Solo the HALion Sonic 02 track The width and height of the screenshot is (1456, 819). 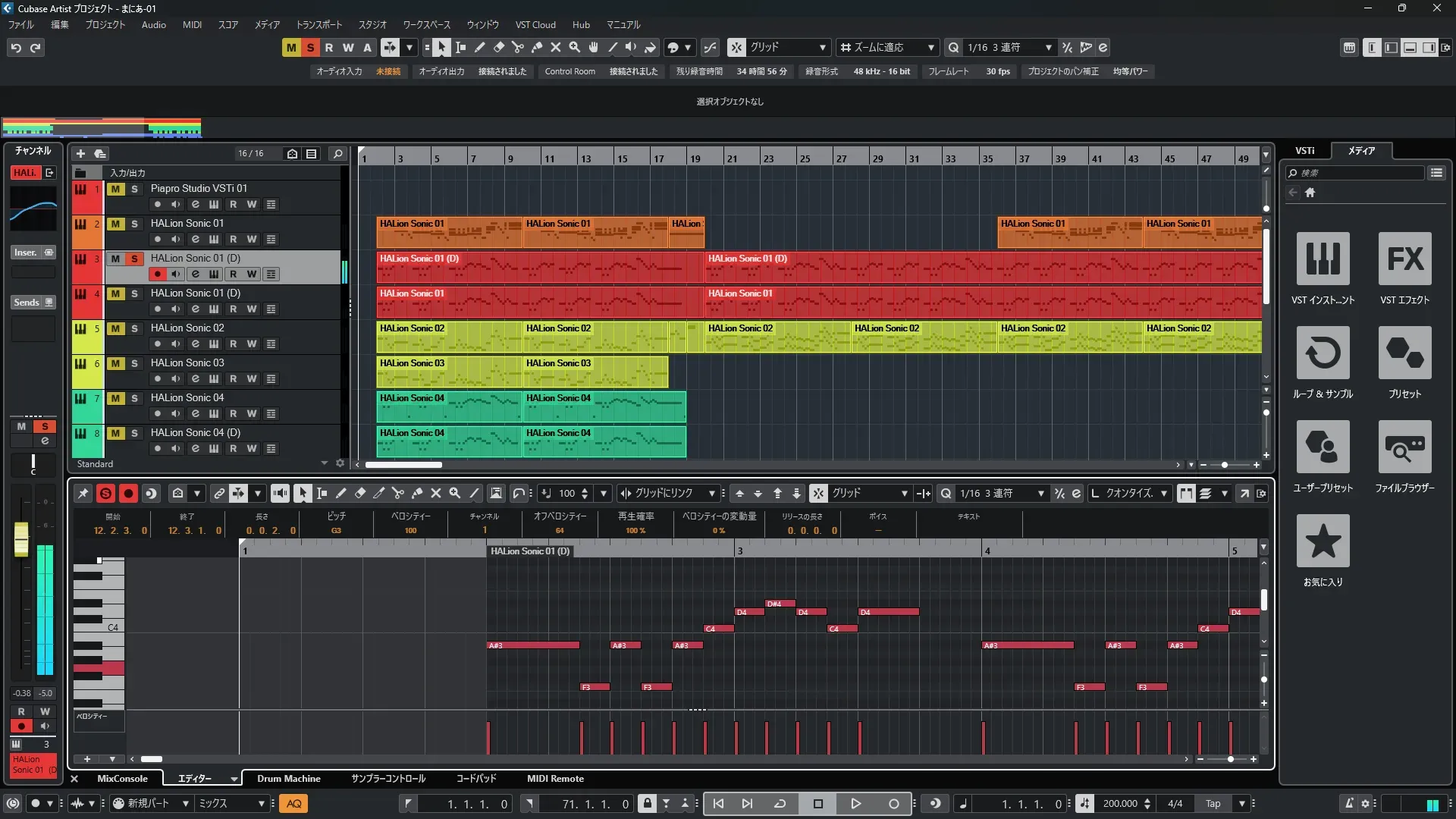(x=134, y=328)
